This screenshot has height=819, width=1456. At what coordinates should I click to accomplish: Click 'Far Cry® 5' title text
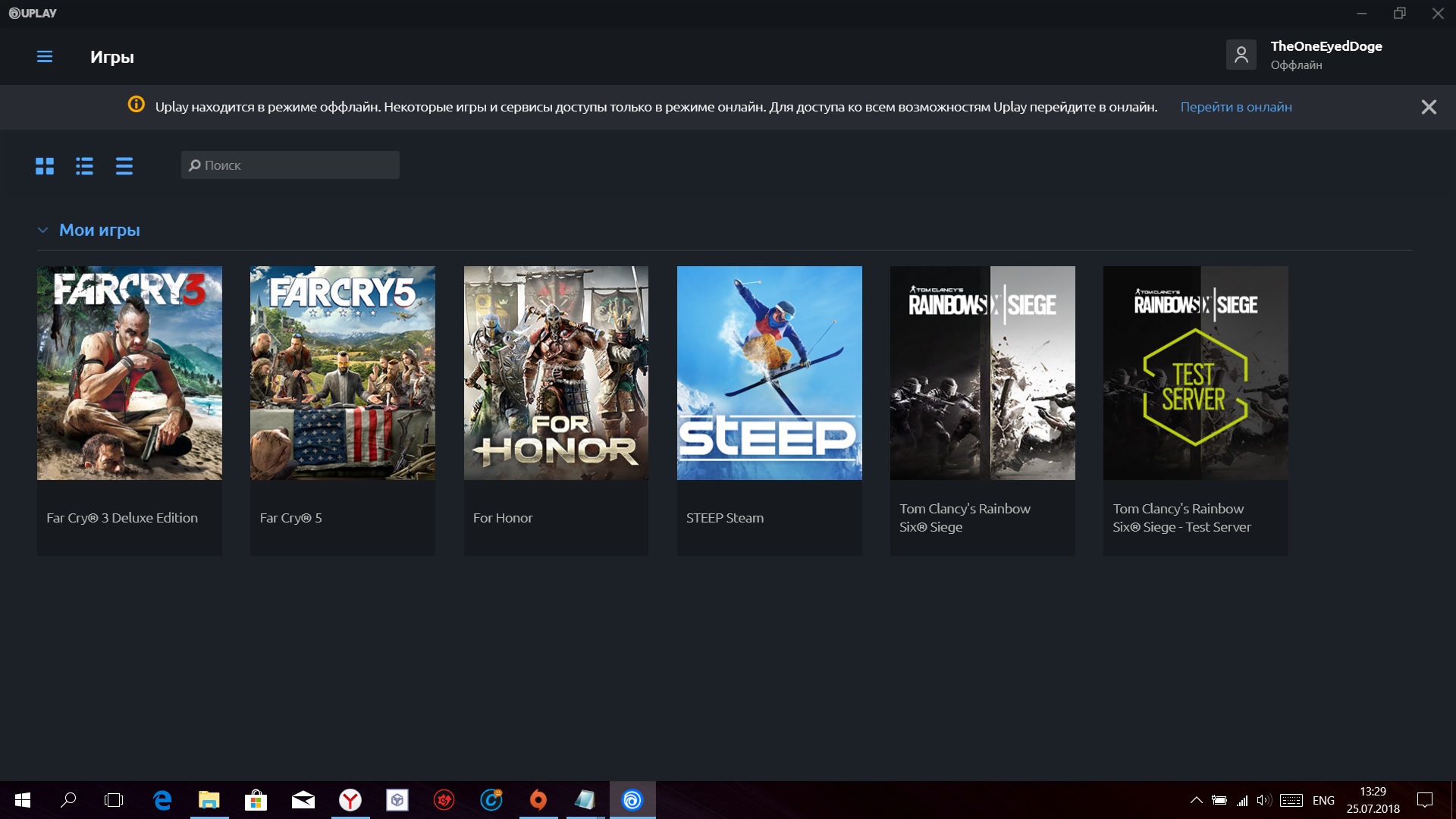pos(290,518)
